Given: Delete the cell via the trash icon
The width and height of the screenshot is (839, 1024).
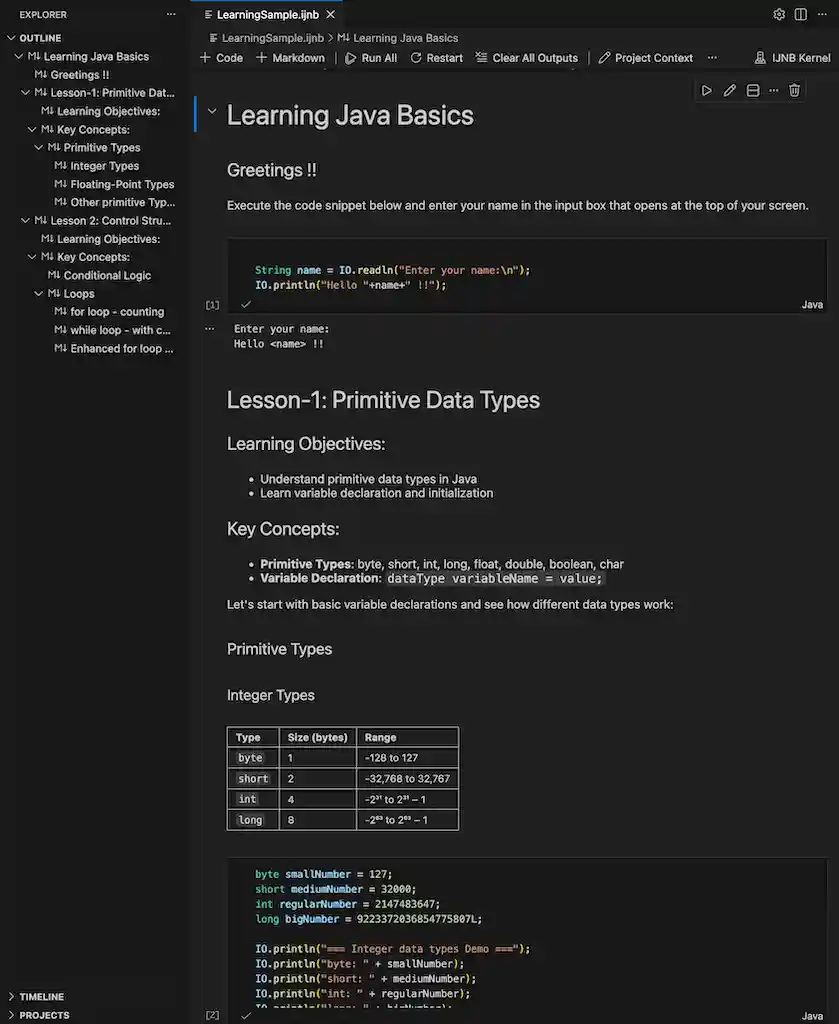Looking at the screenshot, I should 795,90.
